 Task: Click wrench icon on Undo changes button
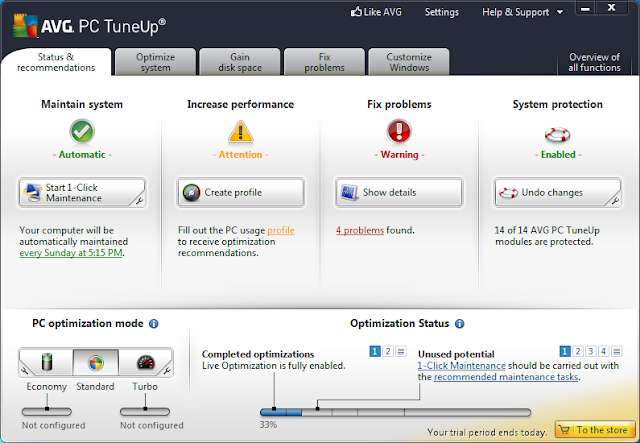[x=616, y=200]
